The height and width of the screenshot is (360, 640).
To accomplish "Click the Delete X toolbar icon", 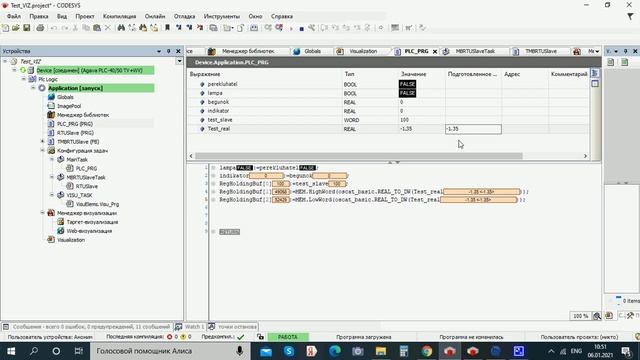I will pyautogui.click(x=108, y=28).
